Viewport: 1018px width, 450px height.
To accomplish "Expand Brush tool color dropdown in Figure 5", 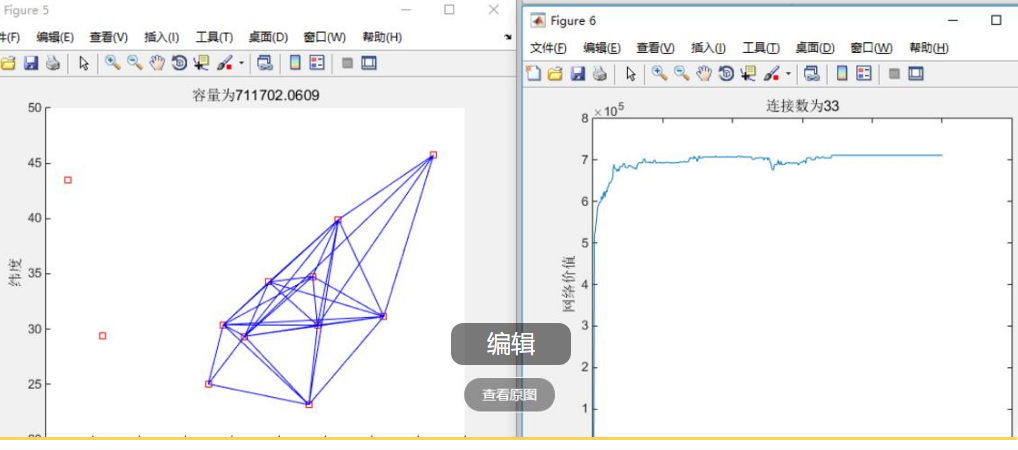I will tap(241, 64).
